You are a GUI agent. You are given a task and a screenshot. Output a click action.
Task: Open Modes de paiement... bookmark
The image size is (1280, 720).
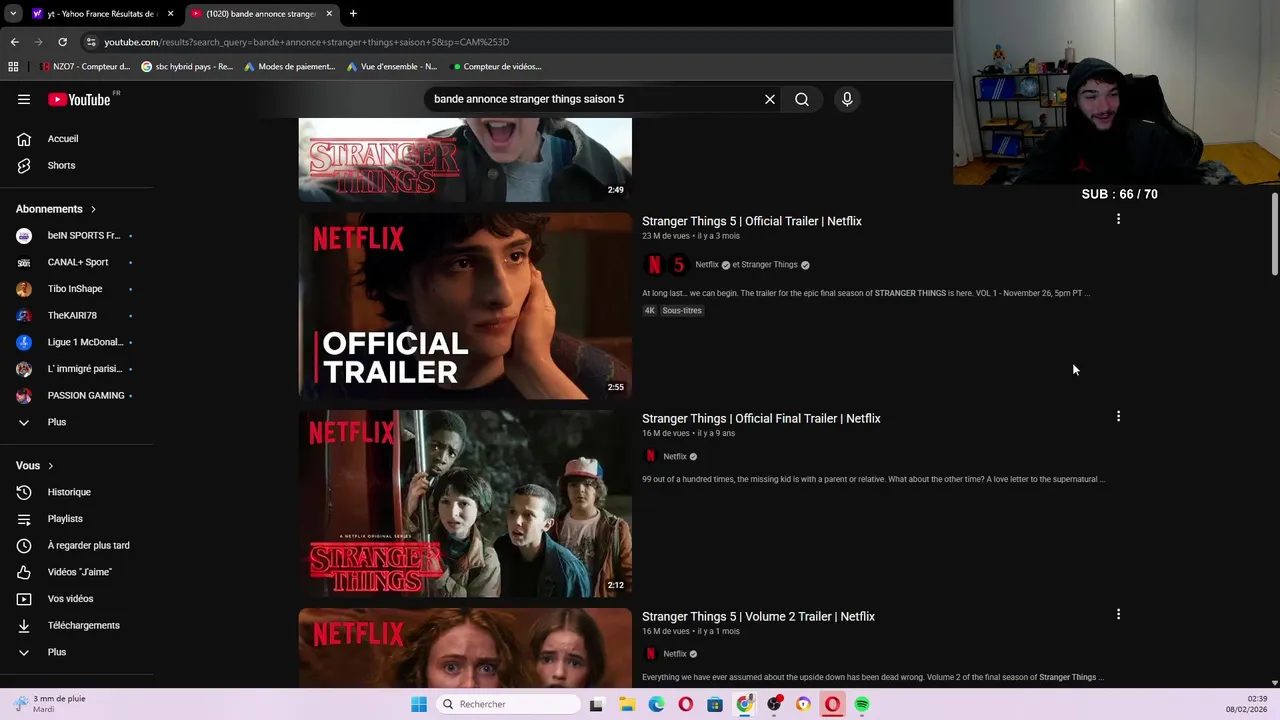coord(289,67)
